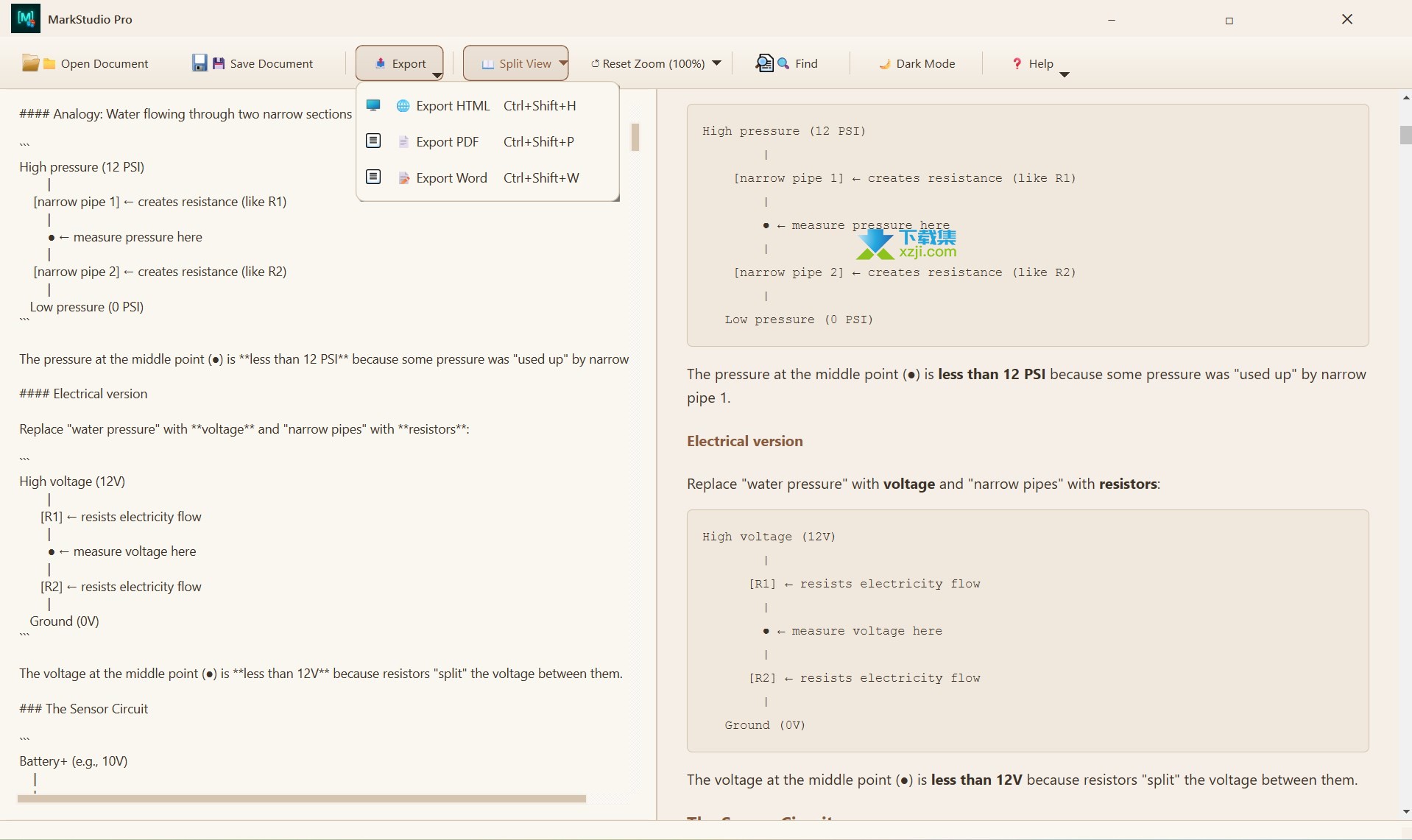Select Export Word menu entry
The image size is (1412, 840).
[451, 178]
